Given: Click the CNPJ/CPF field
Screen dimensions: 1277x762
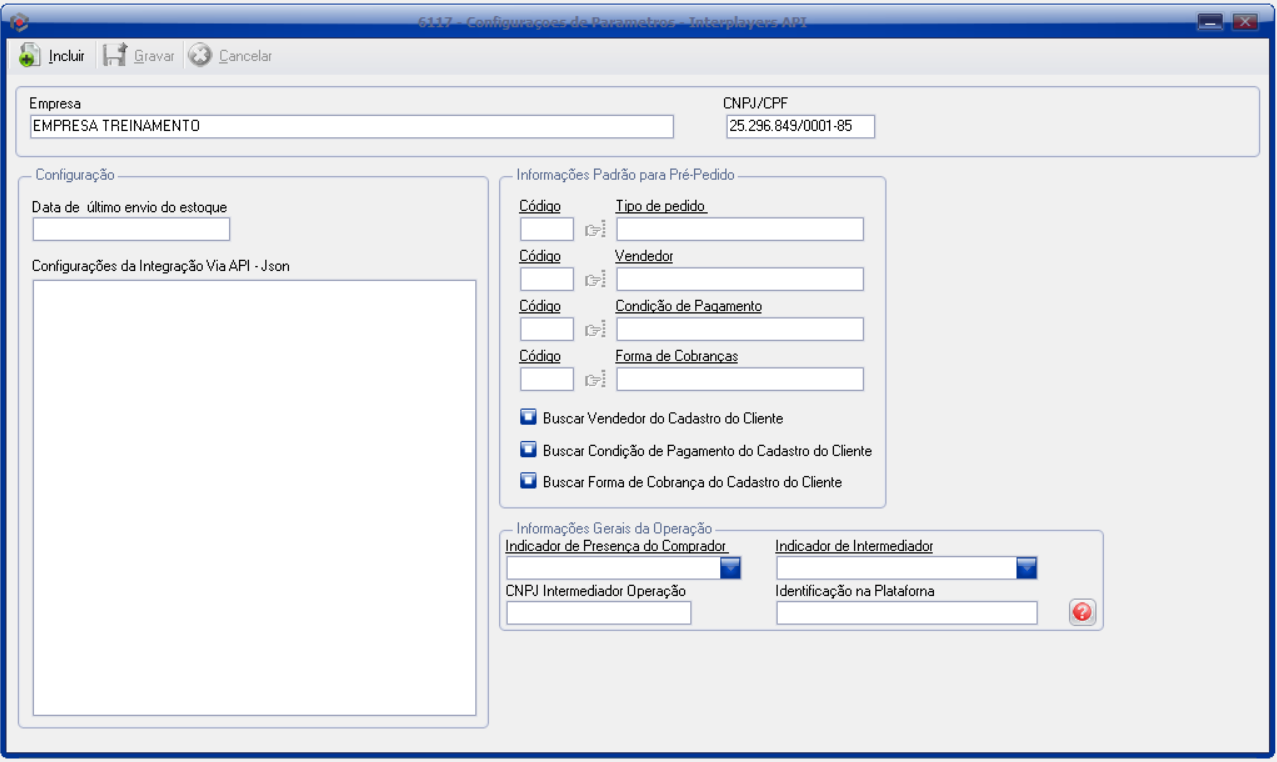Looking at the screenshot, I should (800, 126).
